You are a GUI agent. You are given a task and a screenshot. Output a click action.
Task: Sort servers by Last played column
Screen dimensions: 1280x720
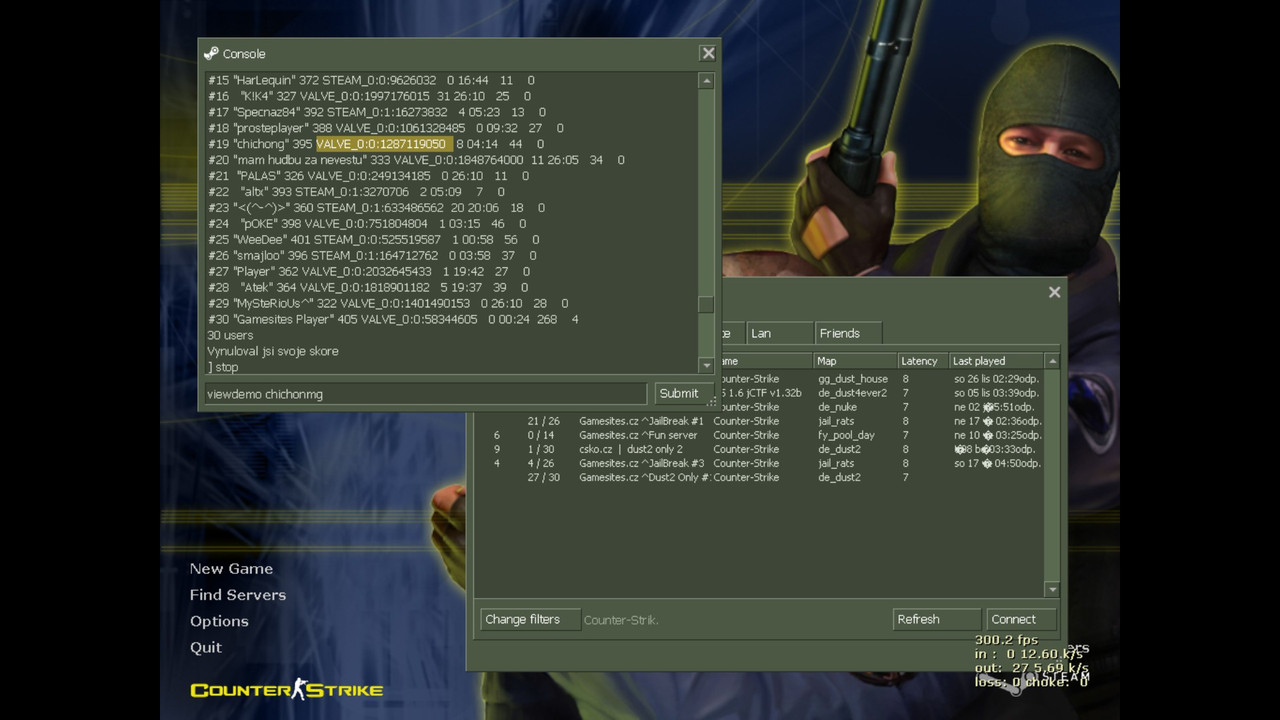(x=997, y=361)
